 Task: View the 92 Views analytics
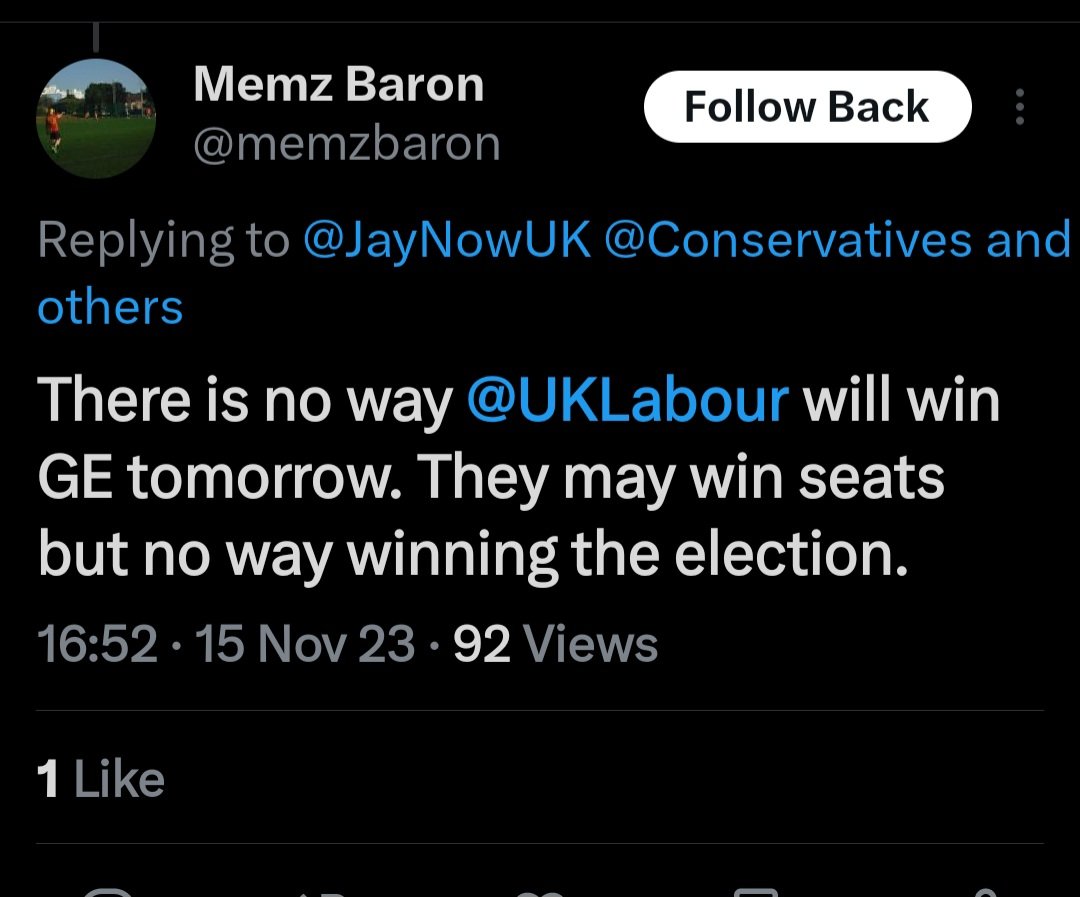click(556, 645)
